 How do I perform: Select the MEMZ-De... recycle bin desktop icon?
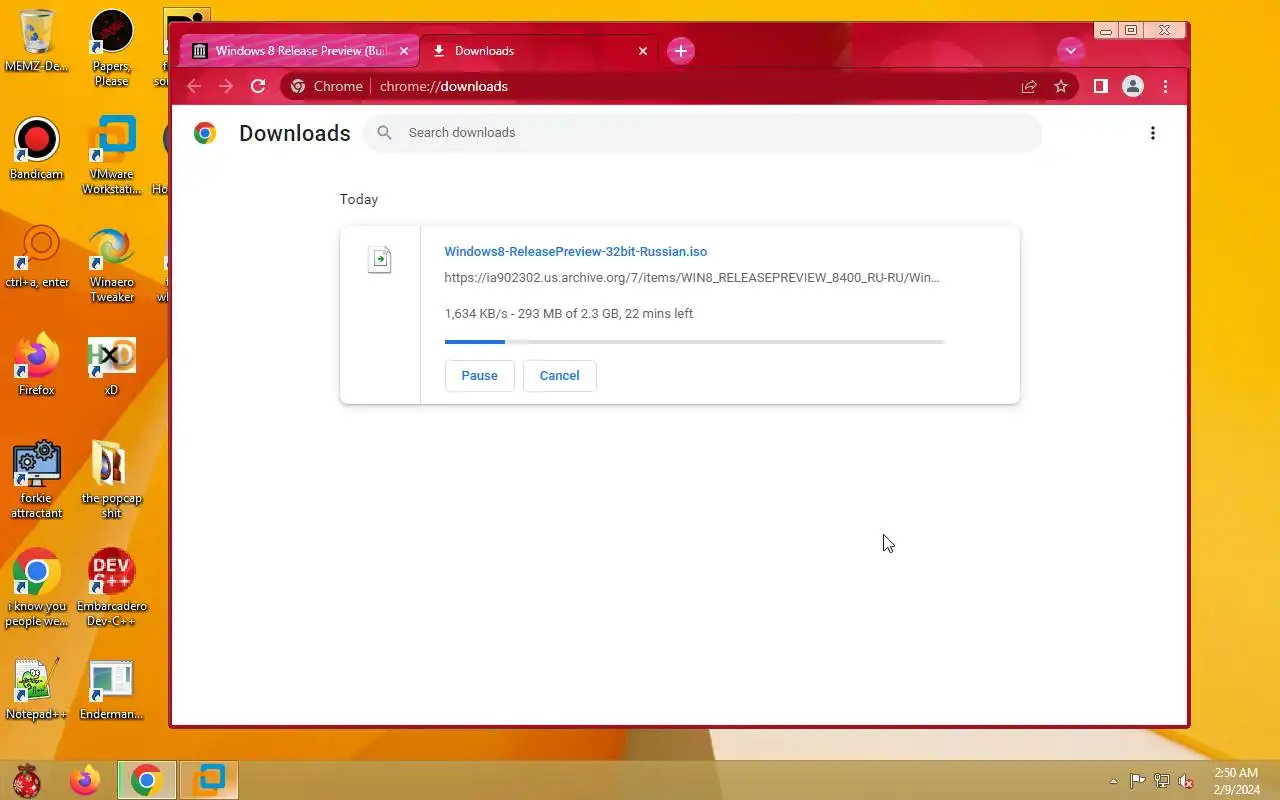click(x=36, y=42)
